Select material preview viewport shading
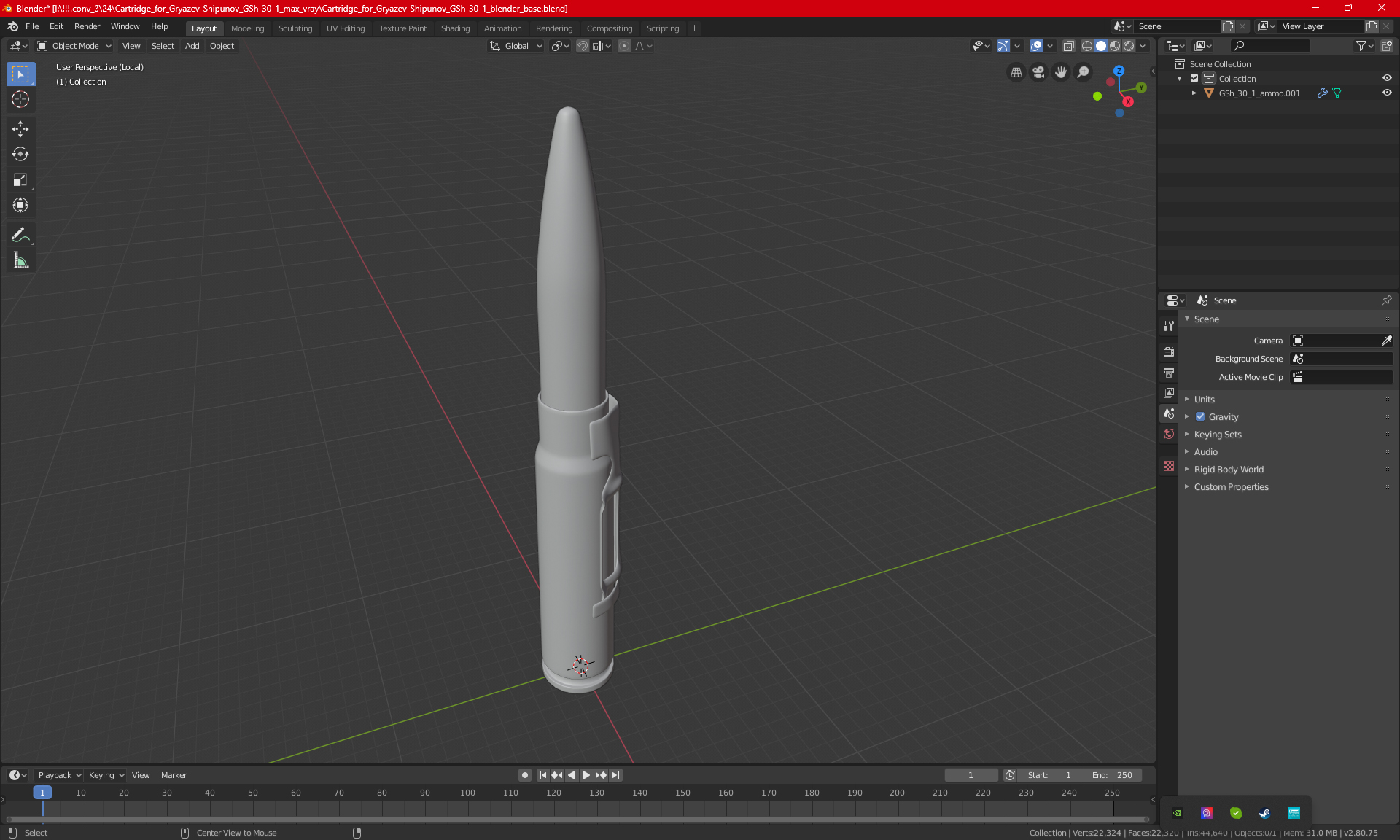1400x840 pixels. click(1115, 46)
